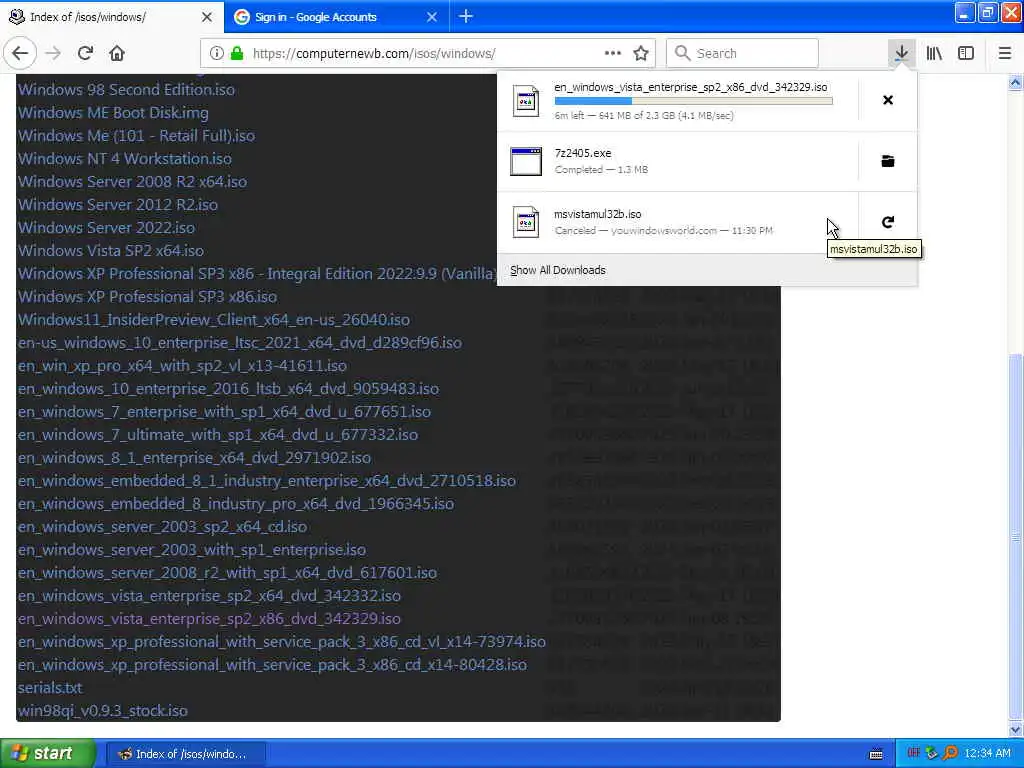Open en_win_xp_pro_x64_with_sp2 iso link
The image size is (1024, 768).
click(x=182, y=366)
